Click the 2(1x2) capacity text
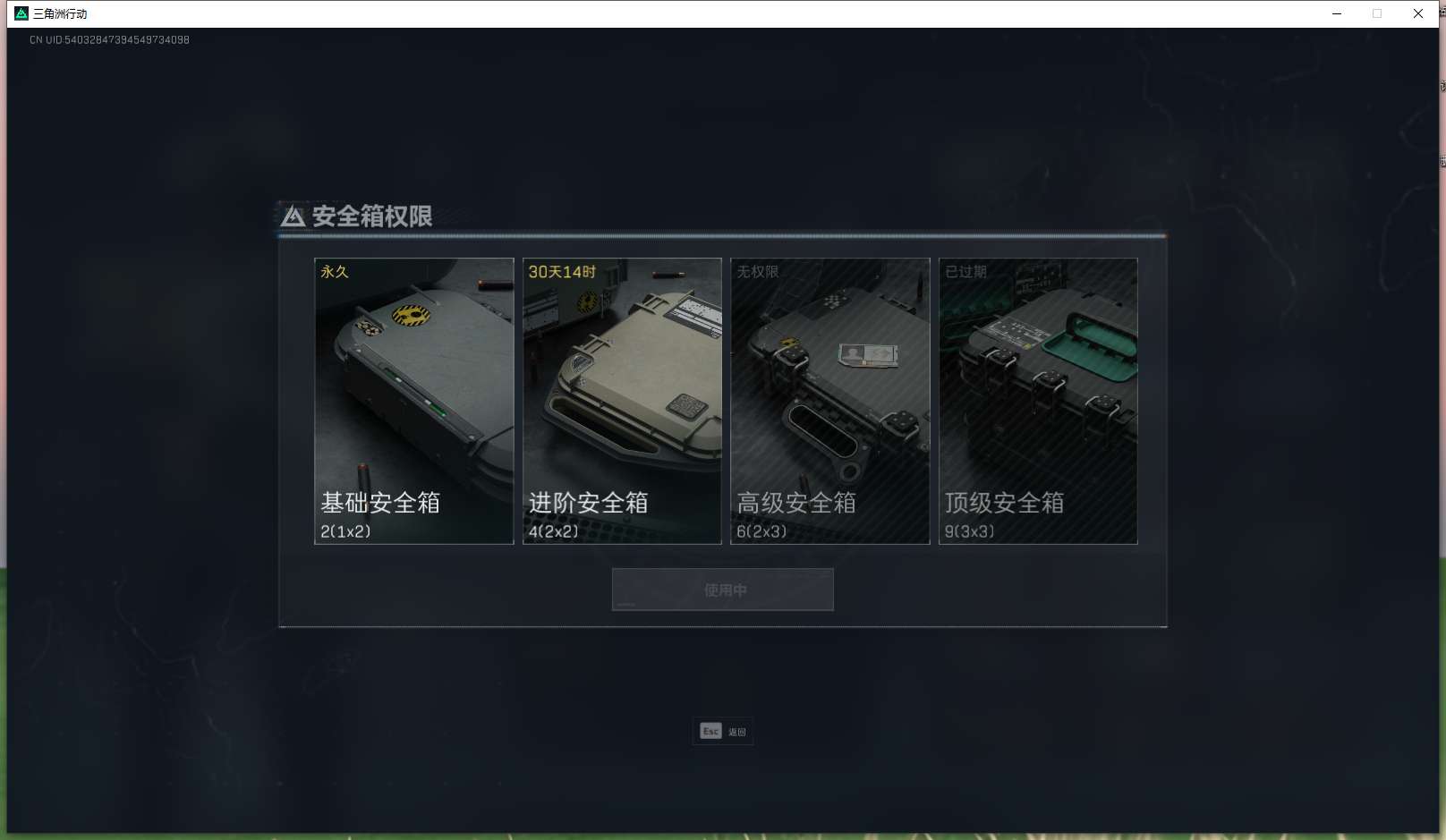This screenshot has height=840, width=1446. 345,531
